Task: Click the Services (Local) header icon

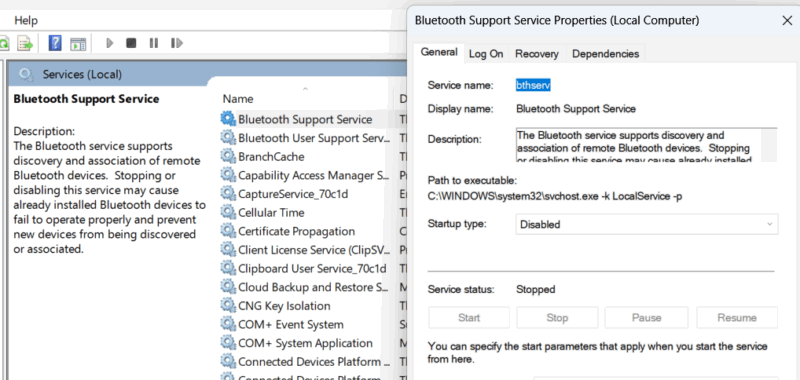Action: [26, 75]
